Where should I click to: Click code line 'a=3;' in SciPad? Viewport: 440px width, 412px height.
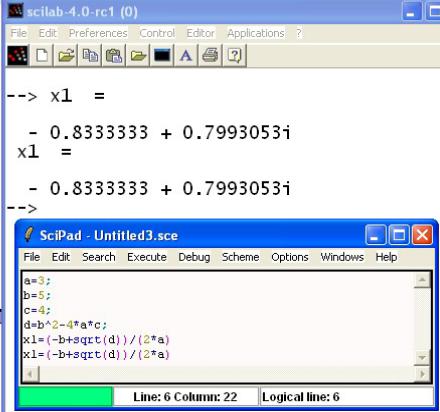(37, 281)
